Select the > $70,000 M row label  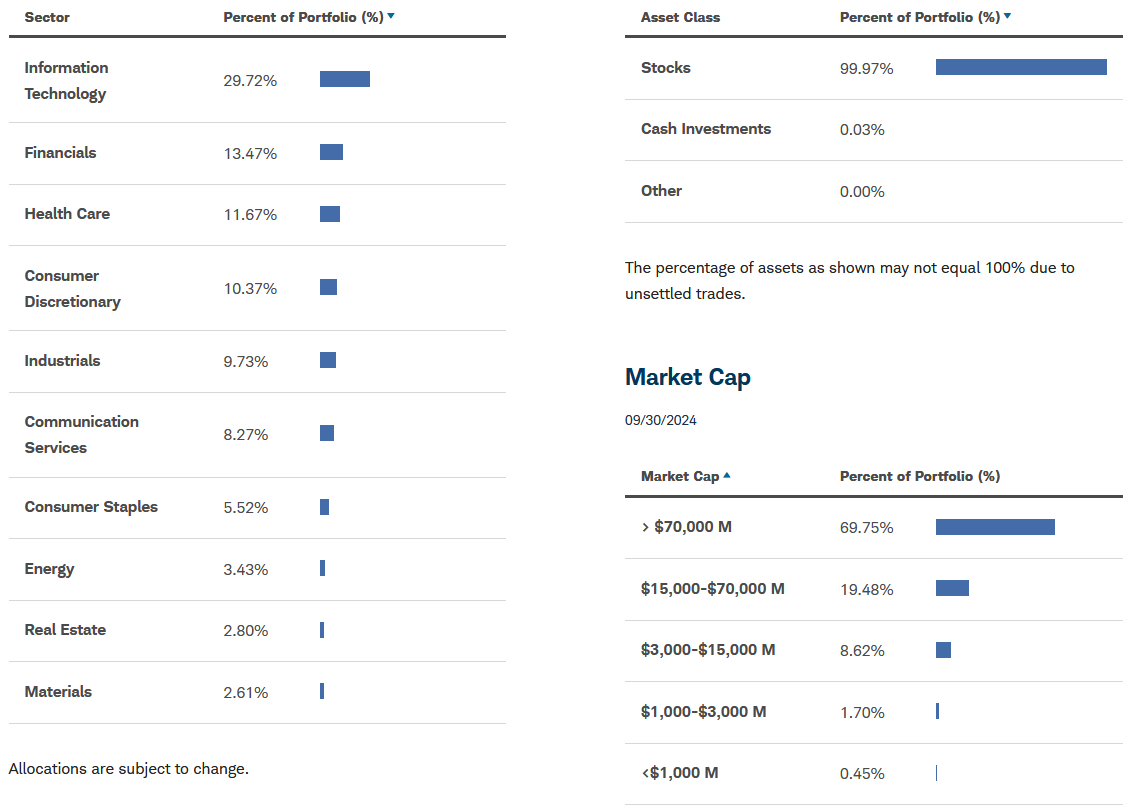click(686, 527)
